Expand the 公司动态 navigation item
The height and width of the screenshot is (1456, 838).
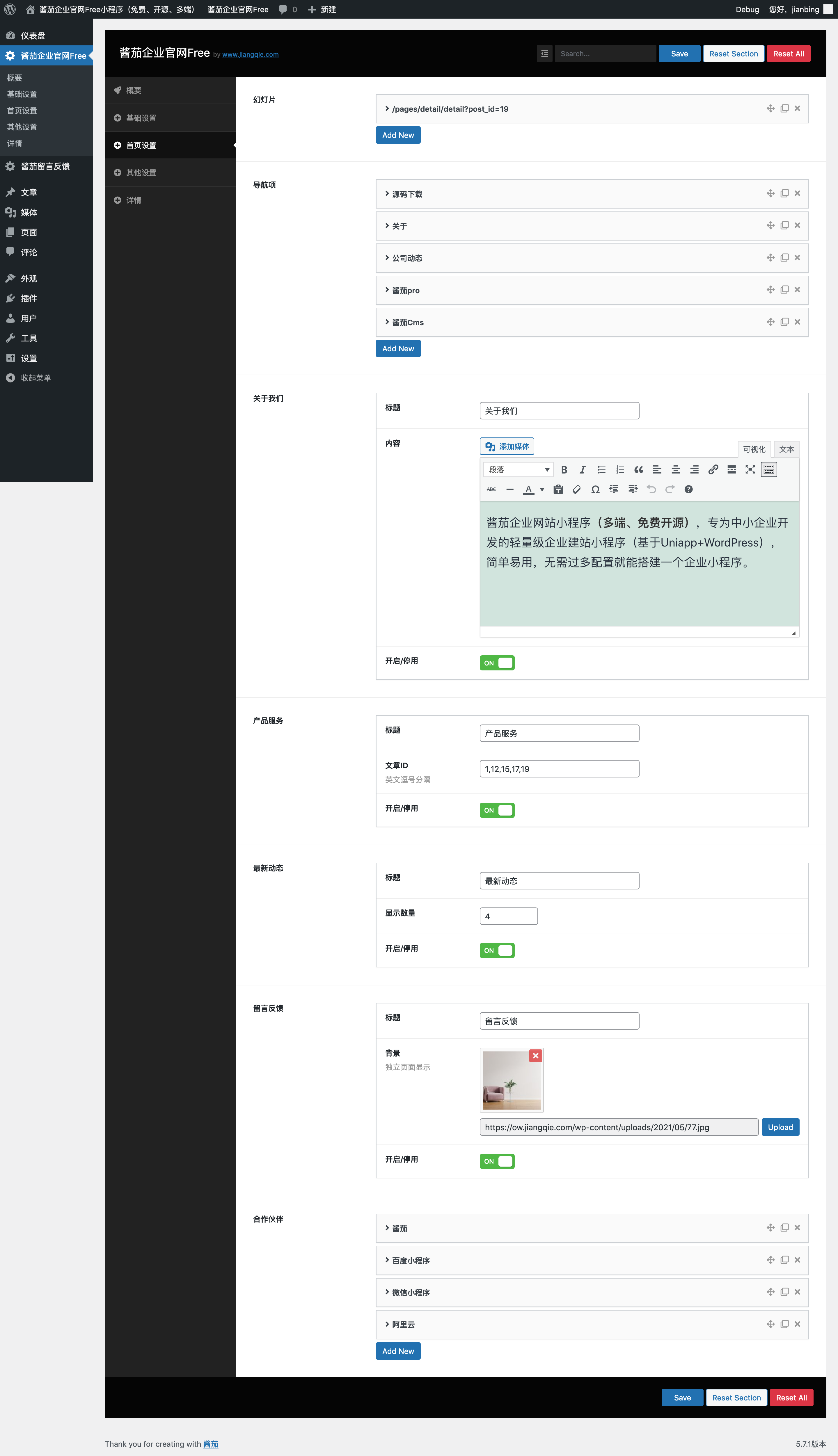pos(407,258)
